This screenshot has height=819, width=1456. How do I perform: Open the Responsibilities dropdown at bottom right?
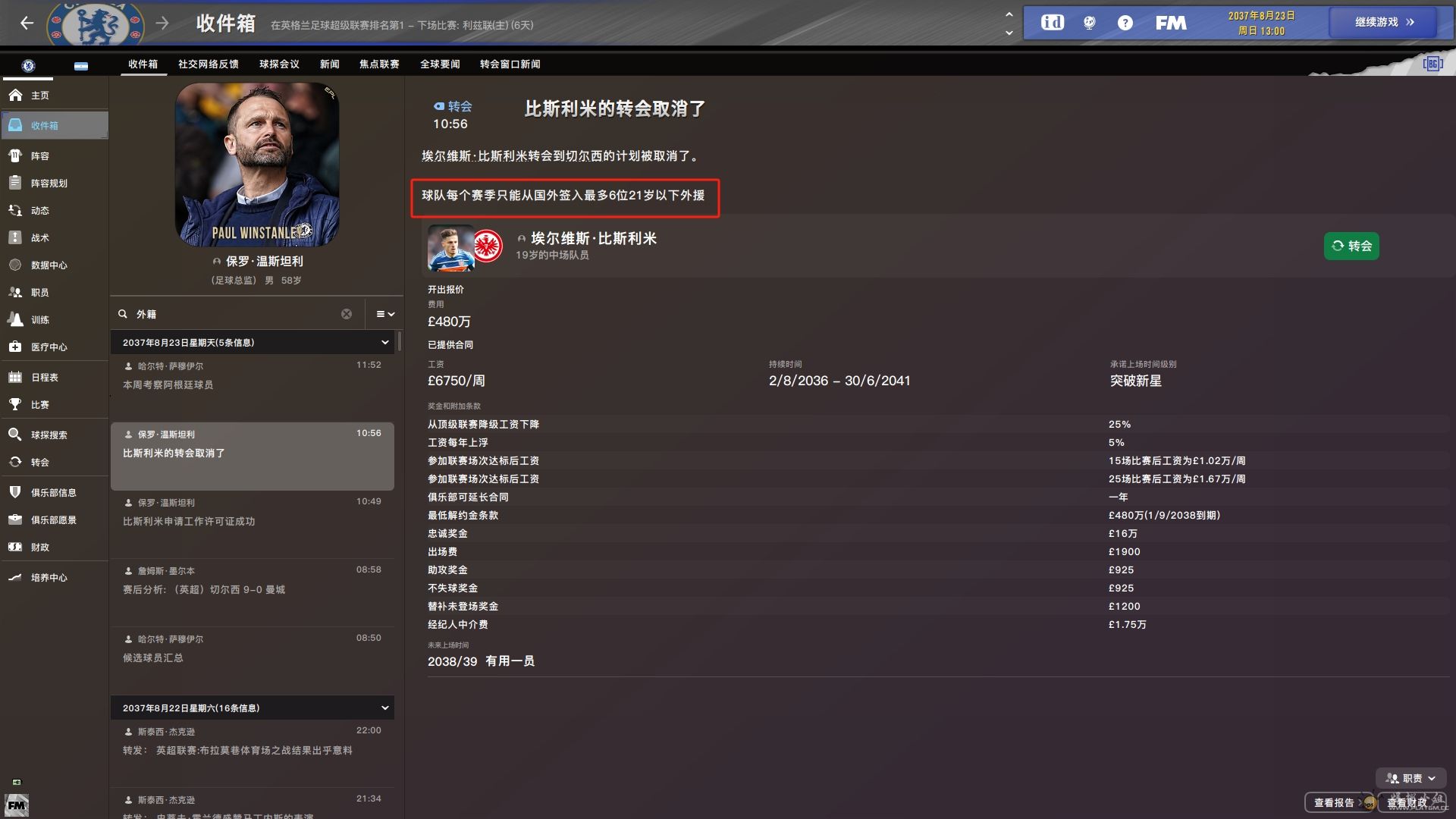pyautogui.click(x=1410, y=778)
